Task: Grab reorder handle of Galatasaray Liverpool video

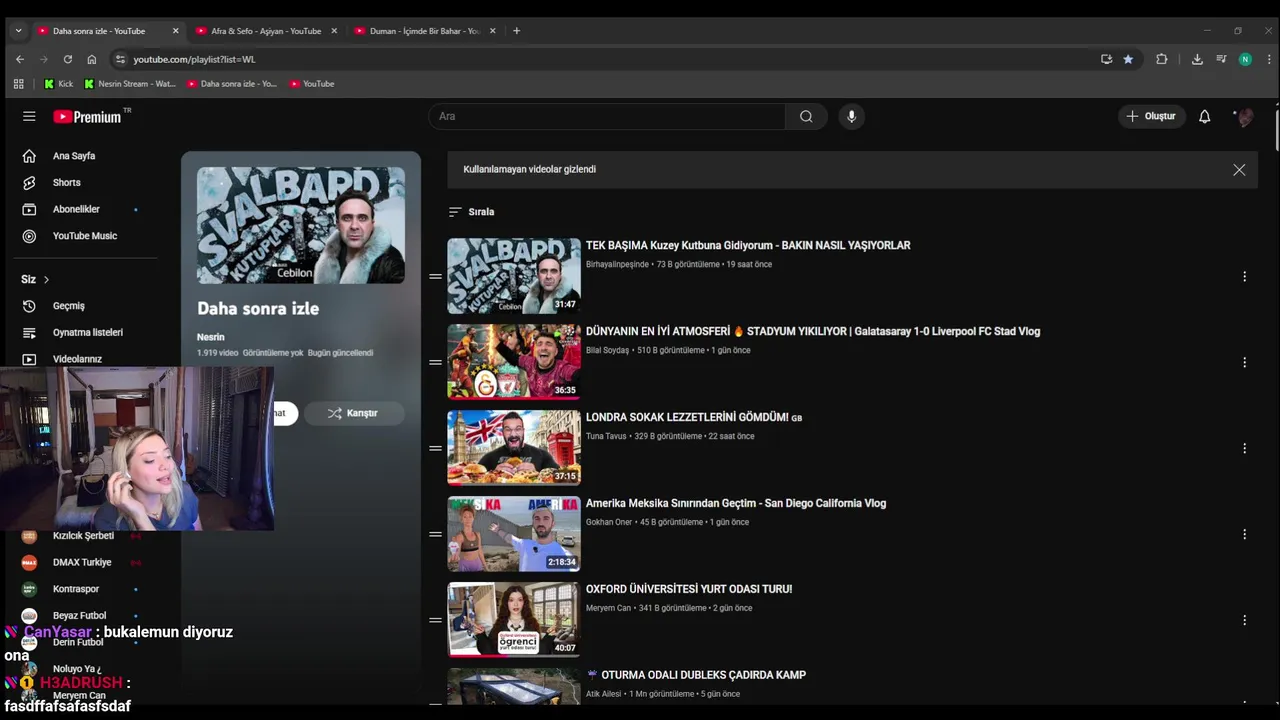Action: (435, 362)
